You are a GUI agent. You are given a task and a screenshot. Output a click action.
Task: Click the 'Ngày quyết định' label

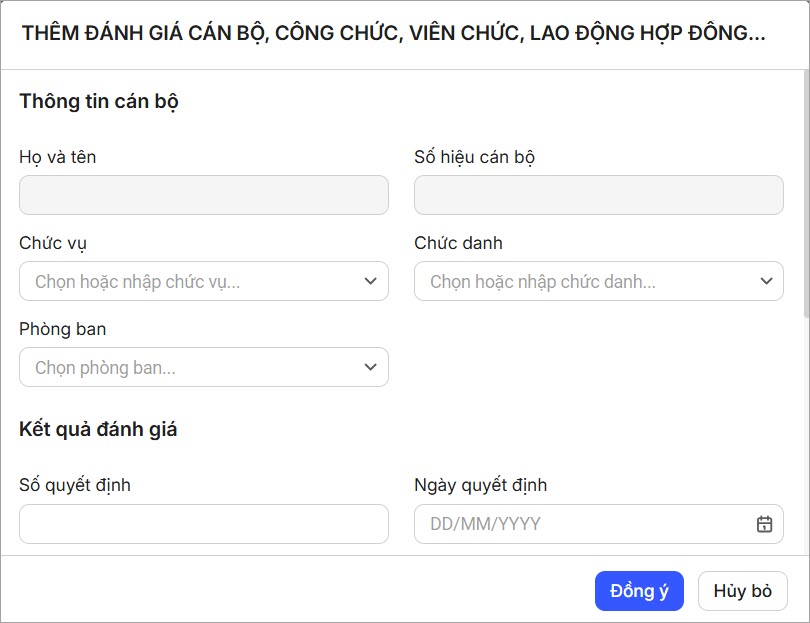point(480,485)
